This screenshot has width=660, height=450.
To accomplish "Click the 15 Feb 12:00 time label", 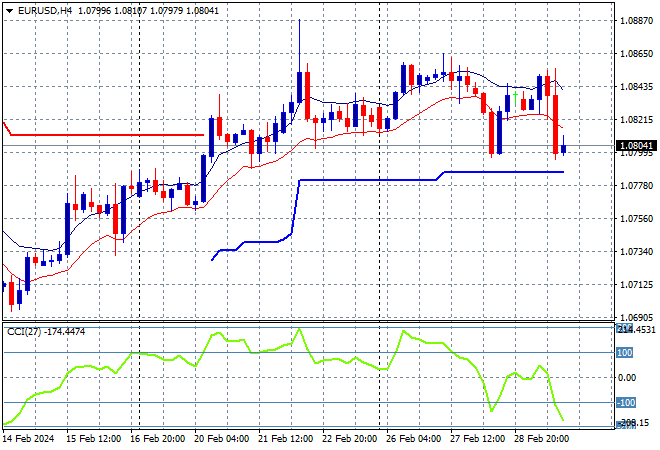I will 93,439.
